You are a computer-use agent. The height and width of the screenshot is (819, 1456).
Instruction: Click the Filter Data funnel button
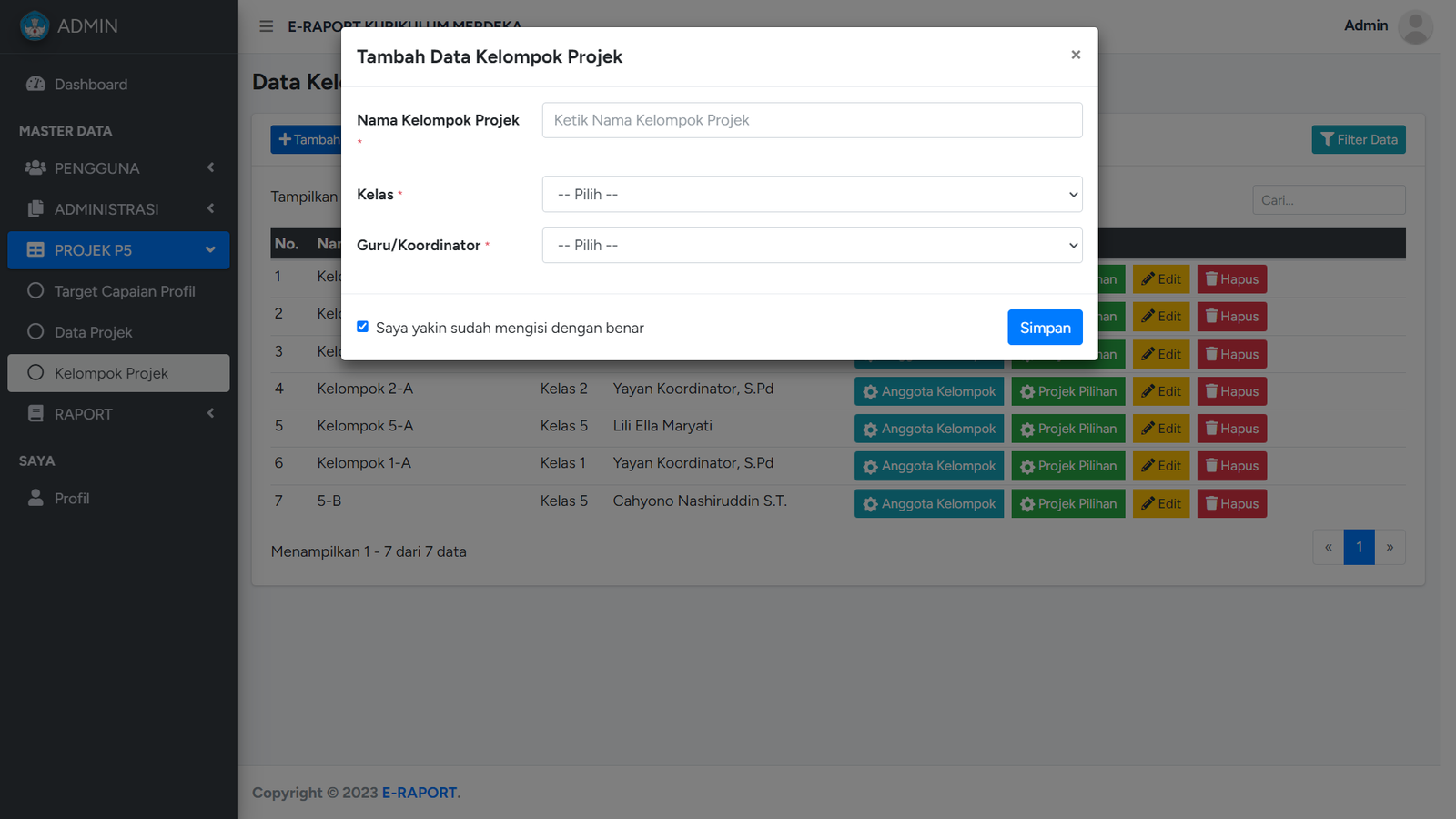pos(1358,139)
